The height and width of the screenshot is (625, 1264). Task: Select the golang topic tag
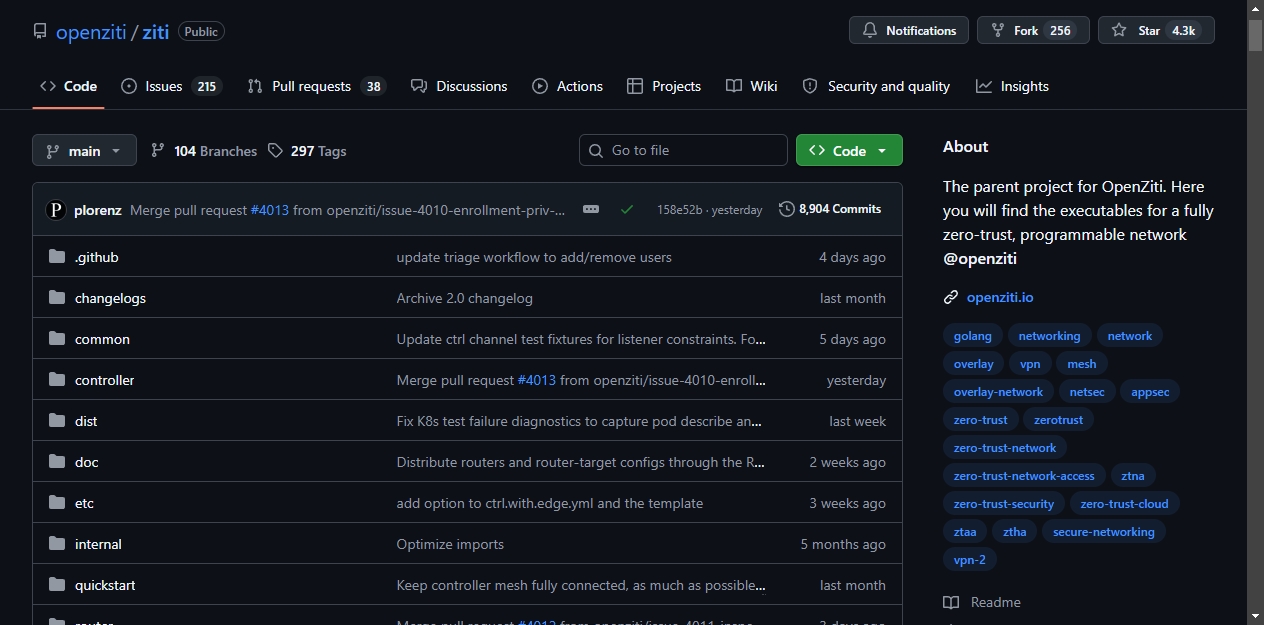click(x=973, y=336)
